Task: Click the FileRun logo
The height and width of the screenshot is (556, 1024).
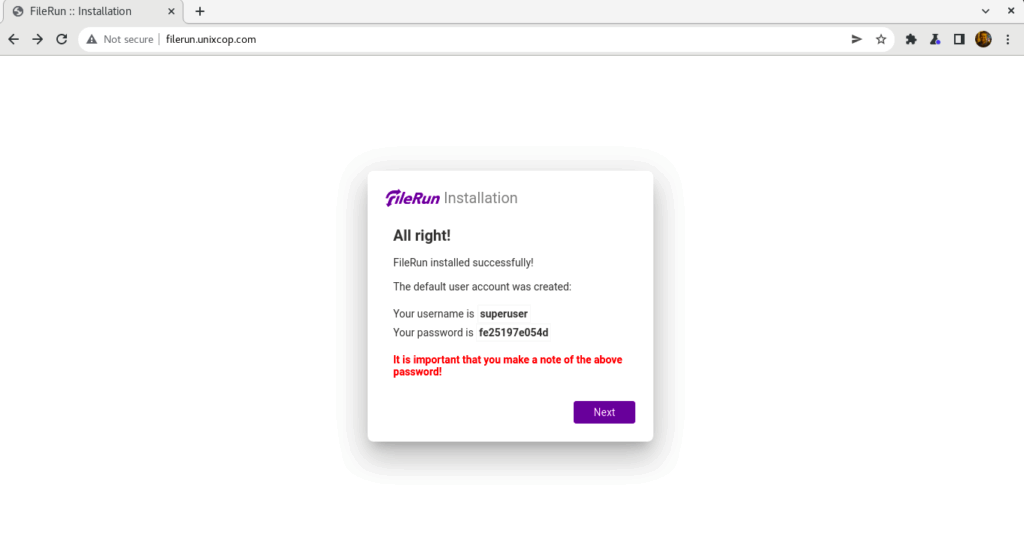Action: pos(413,198)
